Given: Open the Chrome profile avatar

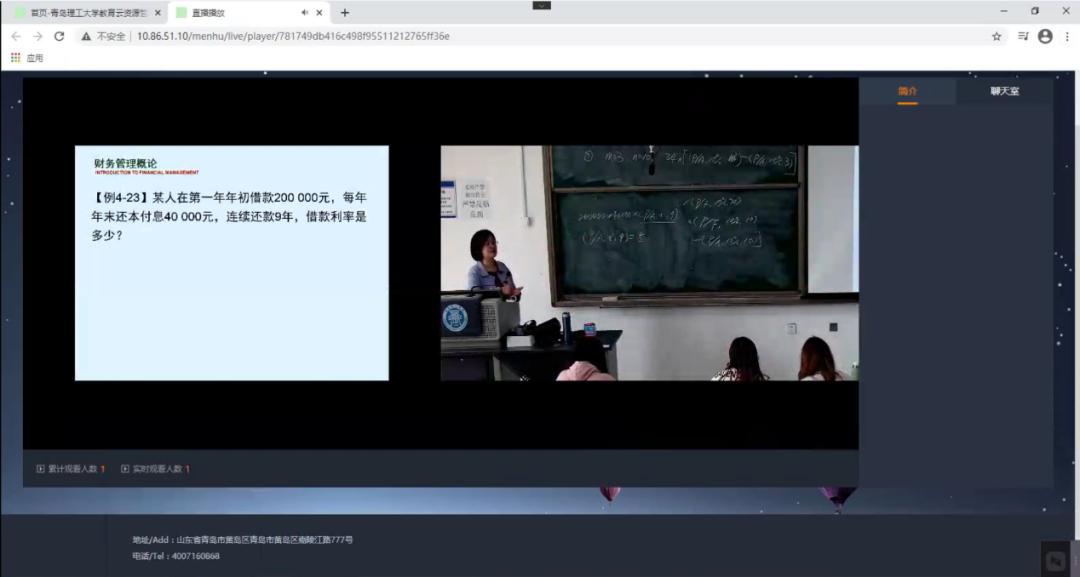Looking at the screenshot, I should click(x=1045, y=36).
